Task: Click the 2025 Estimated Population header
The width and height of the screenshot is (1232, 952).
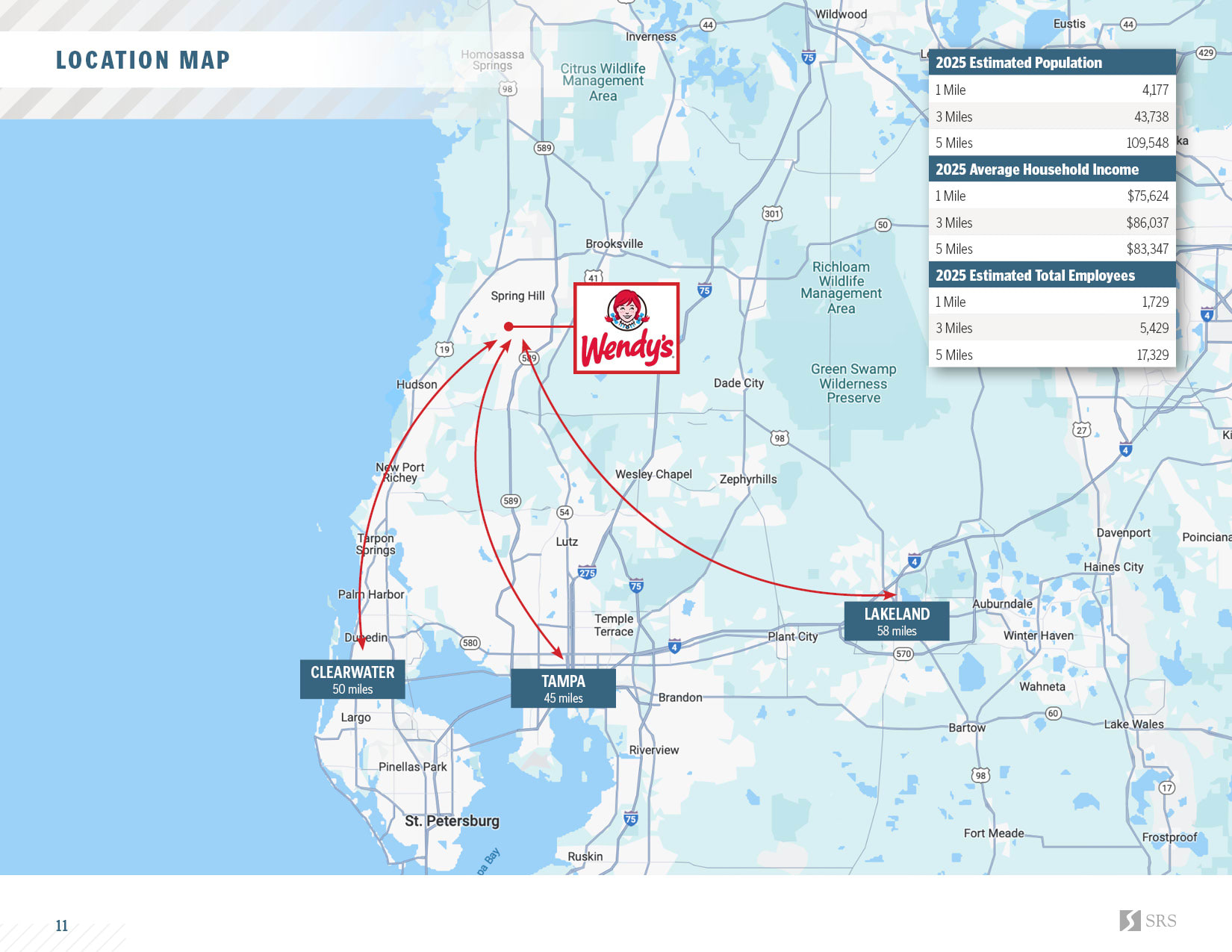Action: [1052, 63]
